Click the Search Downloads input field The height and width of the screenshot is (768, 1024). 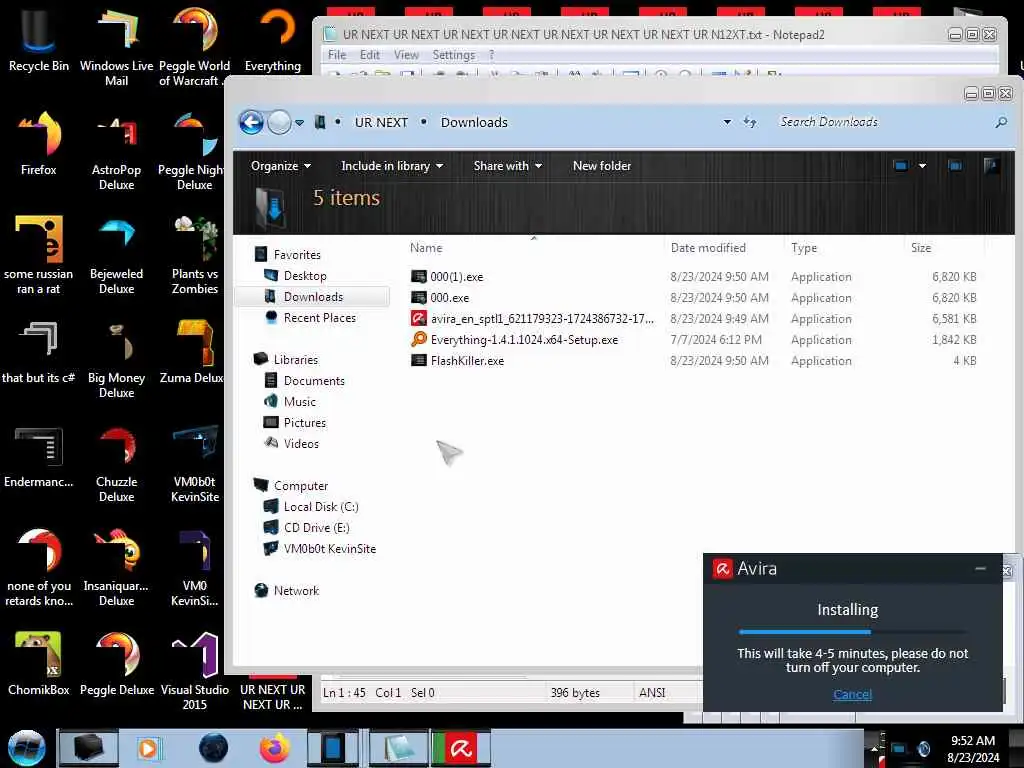pyautogui.click(x=882, y=122)
